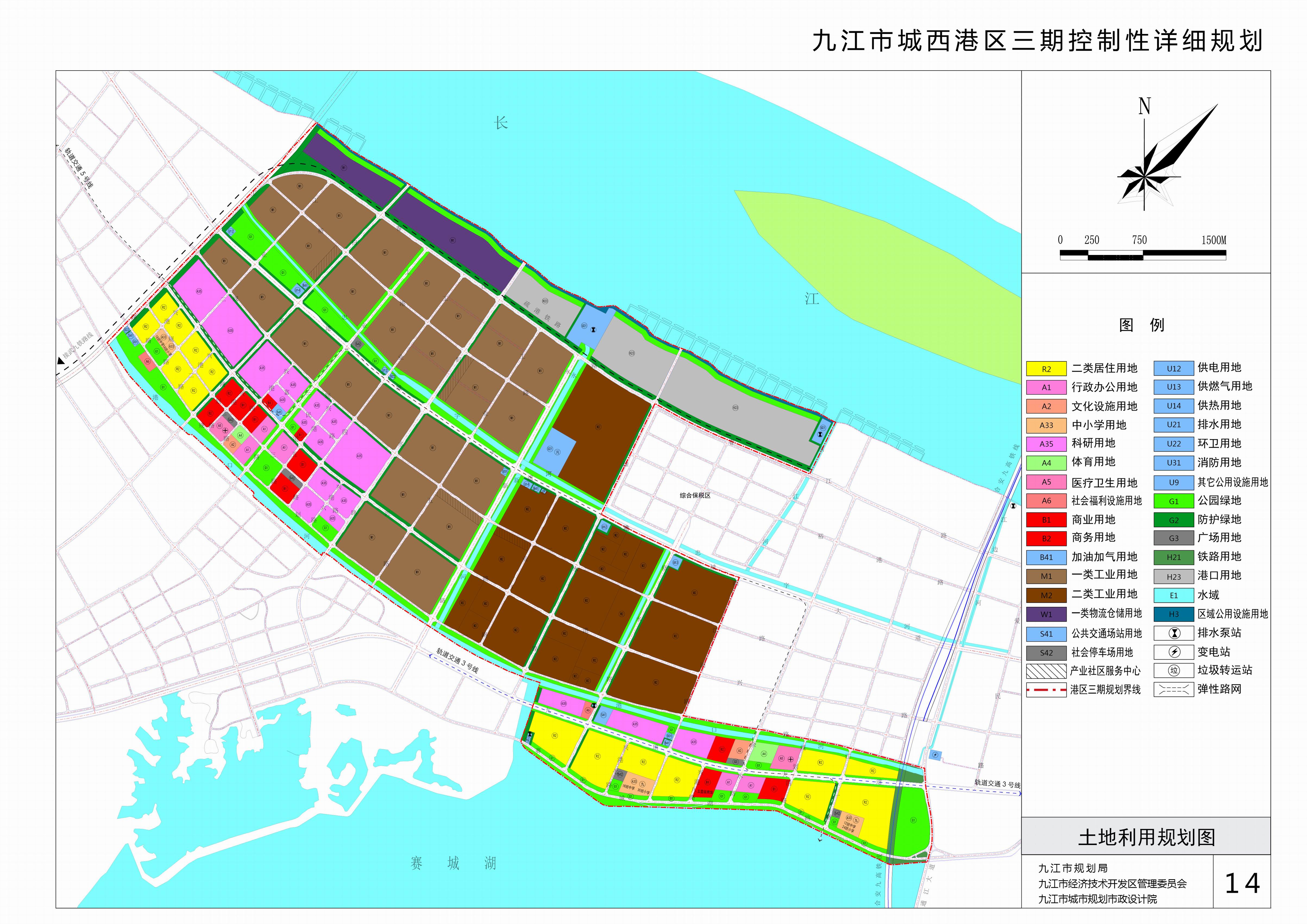1307x924 pixels.
Task: Select the red B2 business legend swatch
Action: tap(1046, 538)
